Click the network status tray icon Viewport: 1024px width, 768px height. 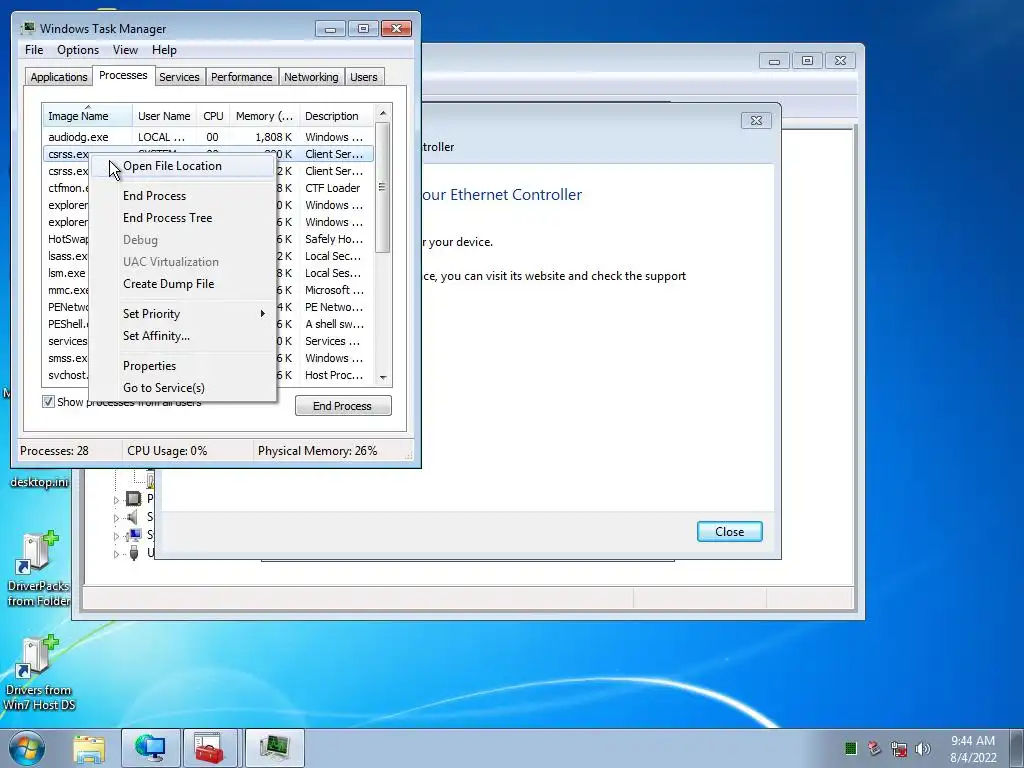[899, 748]
